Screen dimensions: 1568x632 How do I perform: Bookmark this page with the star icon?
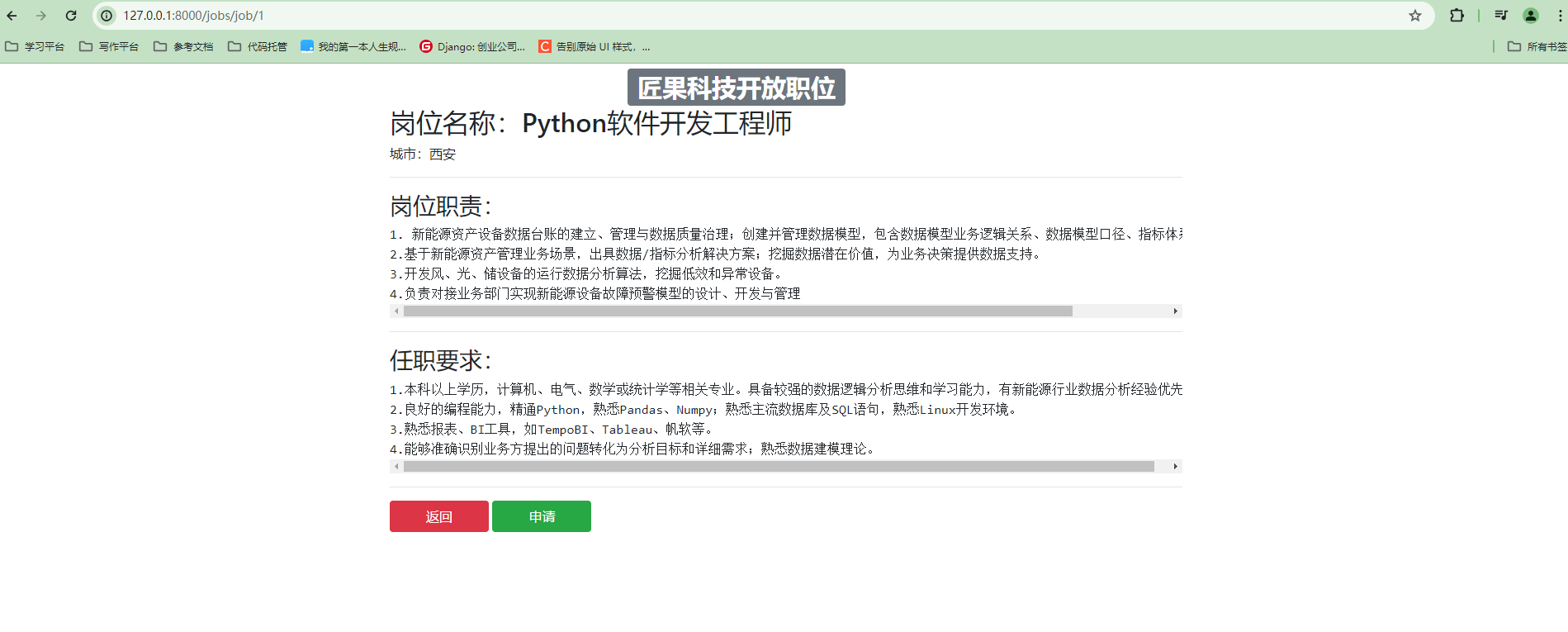[1415, 16]
